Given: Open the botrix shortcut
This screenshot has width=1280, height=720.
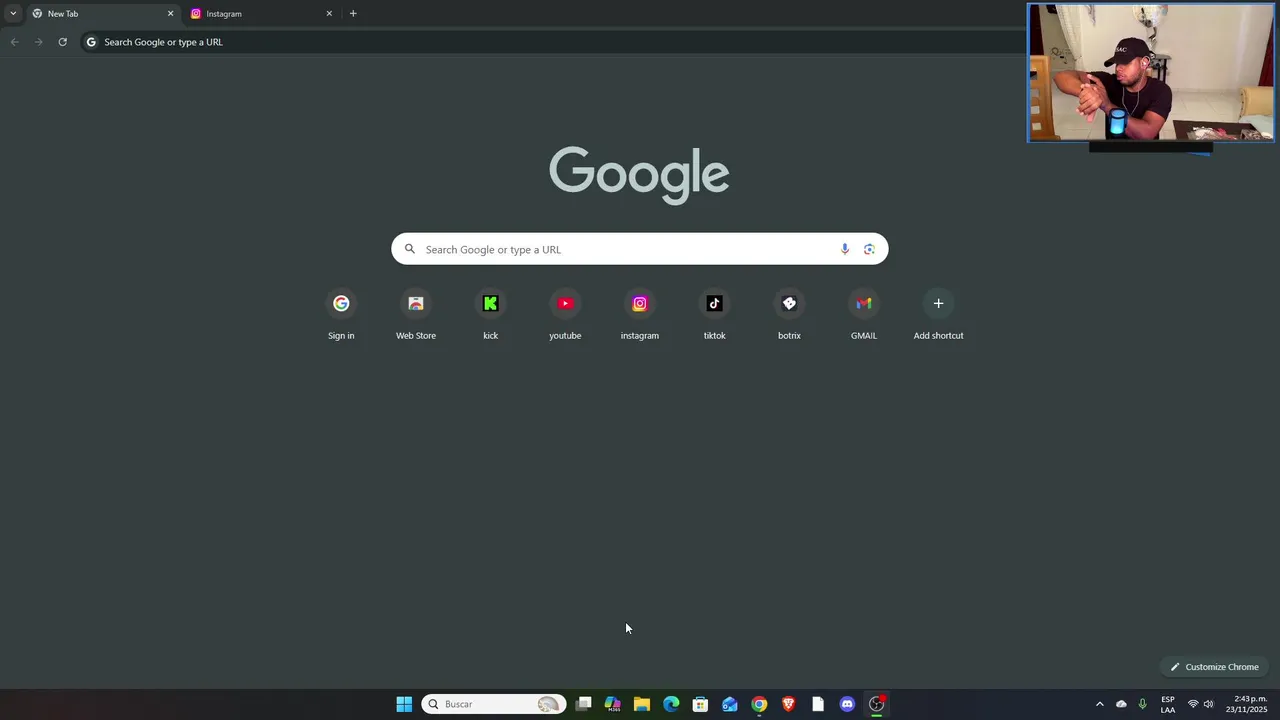Looking at the screenshot, I should [x=789, y=316].
